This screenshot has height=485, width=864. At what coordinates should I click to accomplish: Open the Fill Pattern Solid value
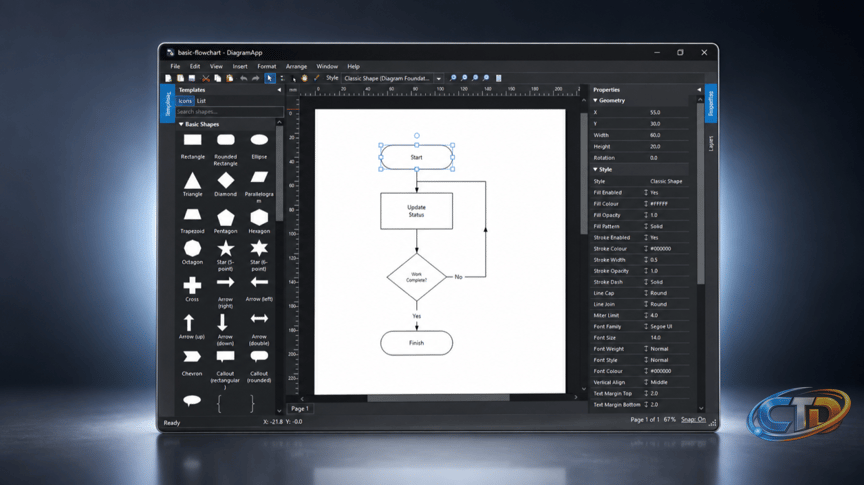(x=656, y=227)
